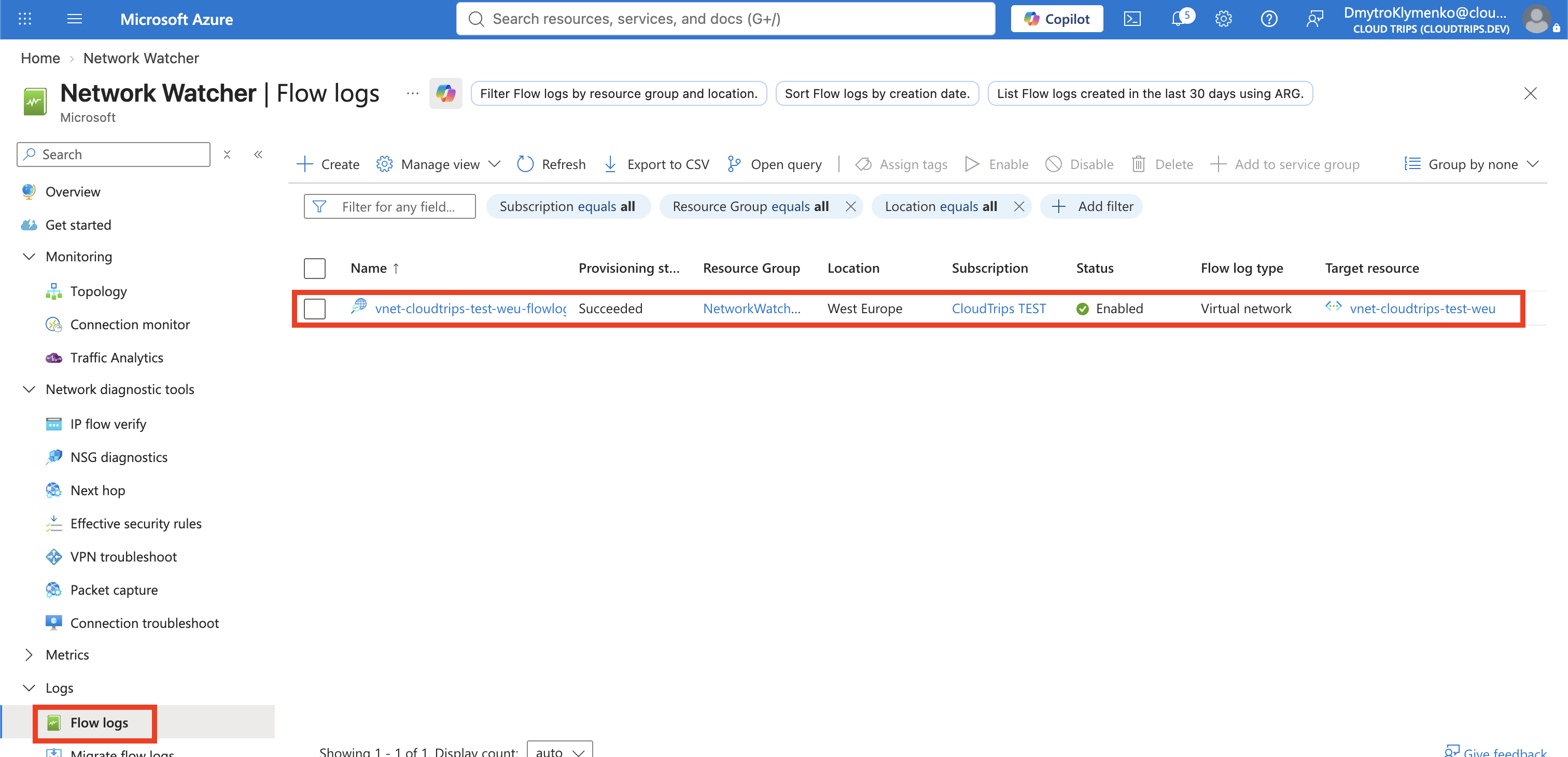The image size is (1568, 757).
Task: Remove the Resource Group filter
Action: click(850, 207)
